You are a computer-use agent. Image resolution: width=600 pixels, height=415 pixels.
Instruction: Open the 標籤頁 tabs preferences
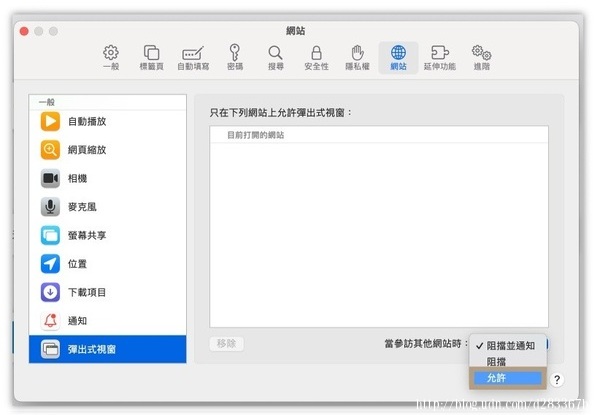point(152,58)
